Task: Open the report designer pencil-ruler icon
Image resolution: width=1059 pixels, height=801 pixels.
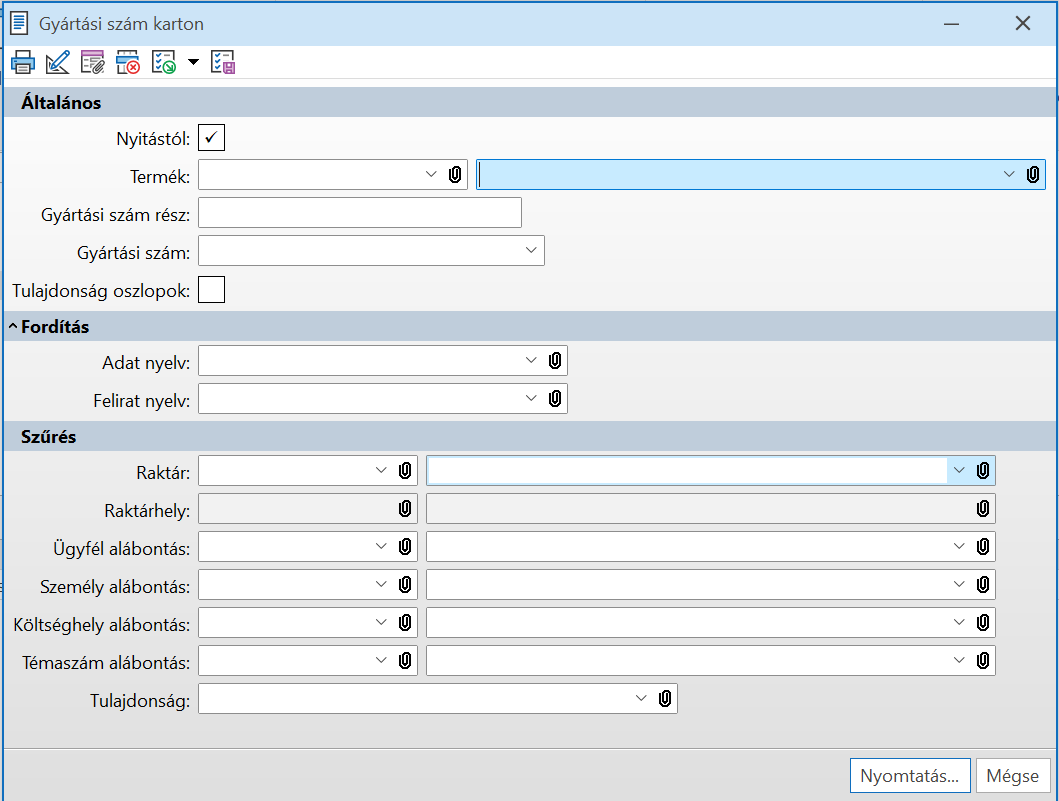Action: click(58, 63)
